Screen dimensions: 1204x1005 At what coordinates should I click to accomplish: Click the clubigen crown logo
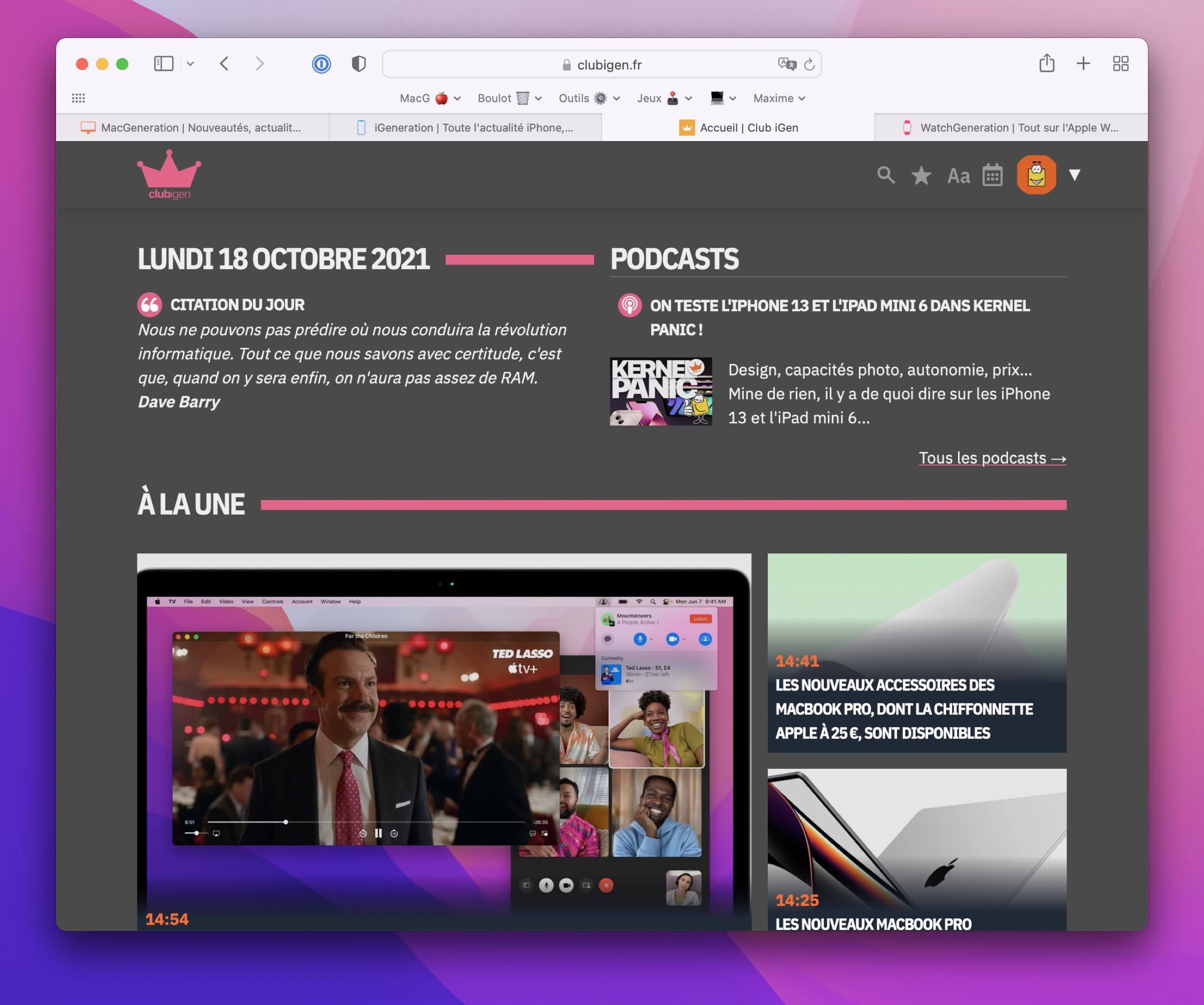pyautogui.click(x=169, y=174)
